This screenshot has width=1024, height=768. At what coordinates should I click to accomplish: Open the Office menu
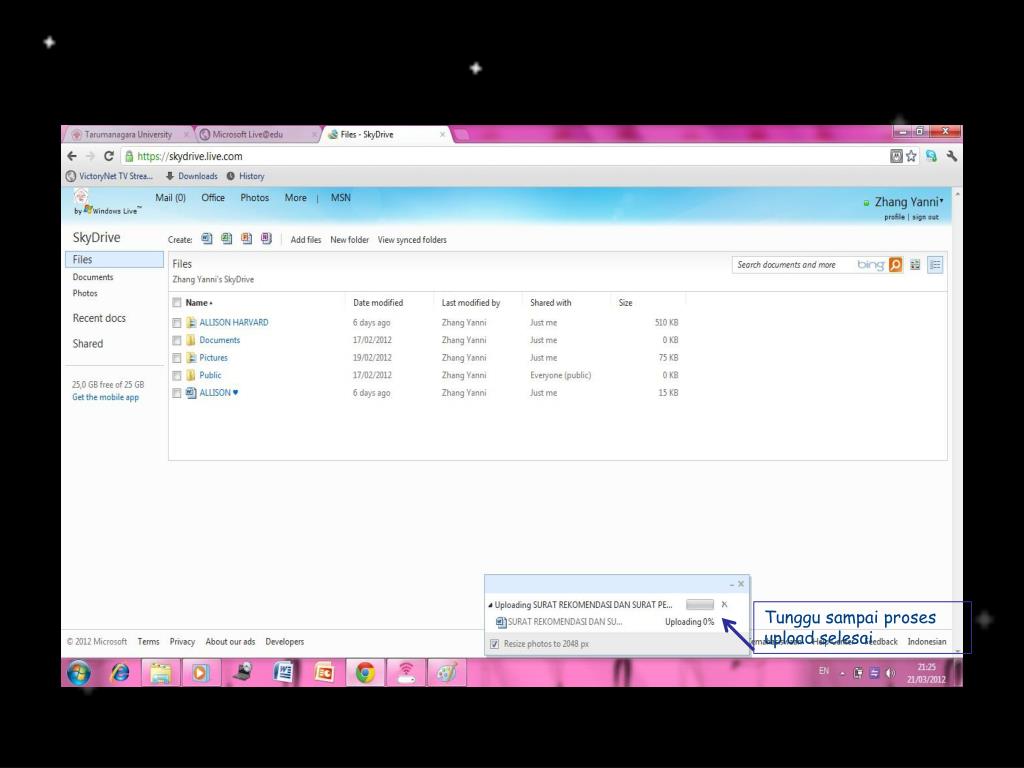(213, 197)
